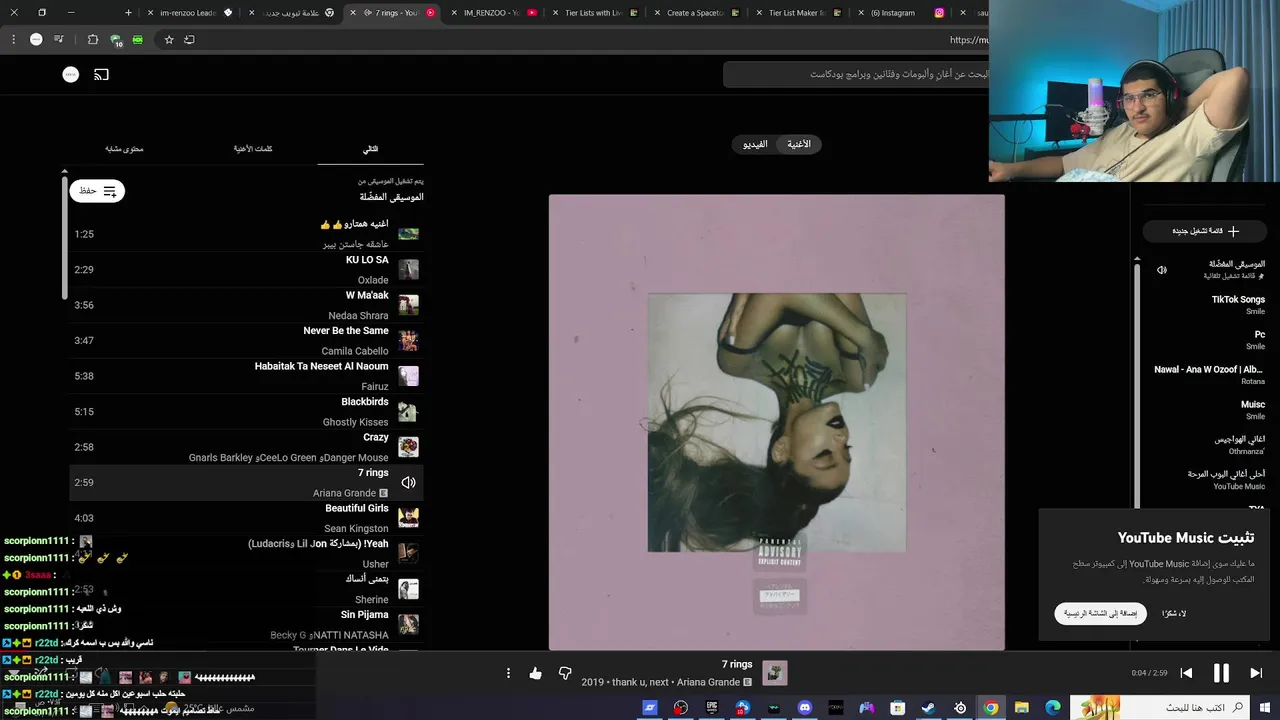Open the Nawal - Ana W Ozoof playlist
Viewport: 1280px width, 720px height.
(1205, 375)
